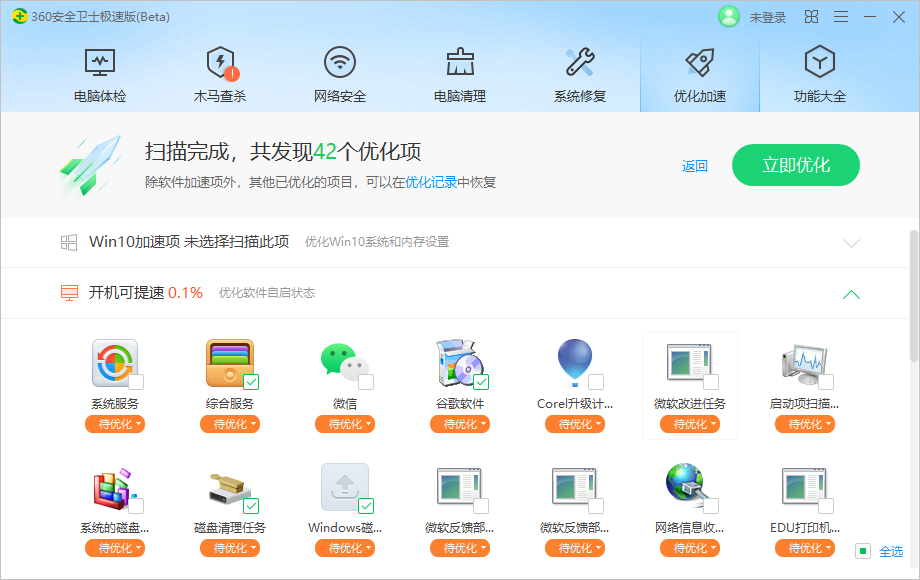Open 待优化 dropdown under 微信
Viewport: 920px width, 580px height.
click(x=345, y=424)
